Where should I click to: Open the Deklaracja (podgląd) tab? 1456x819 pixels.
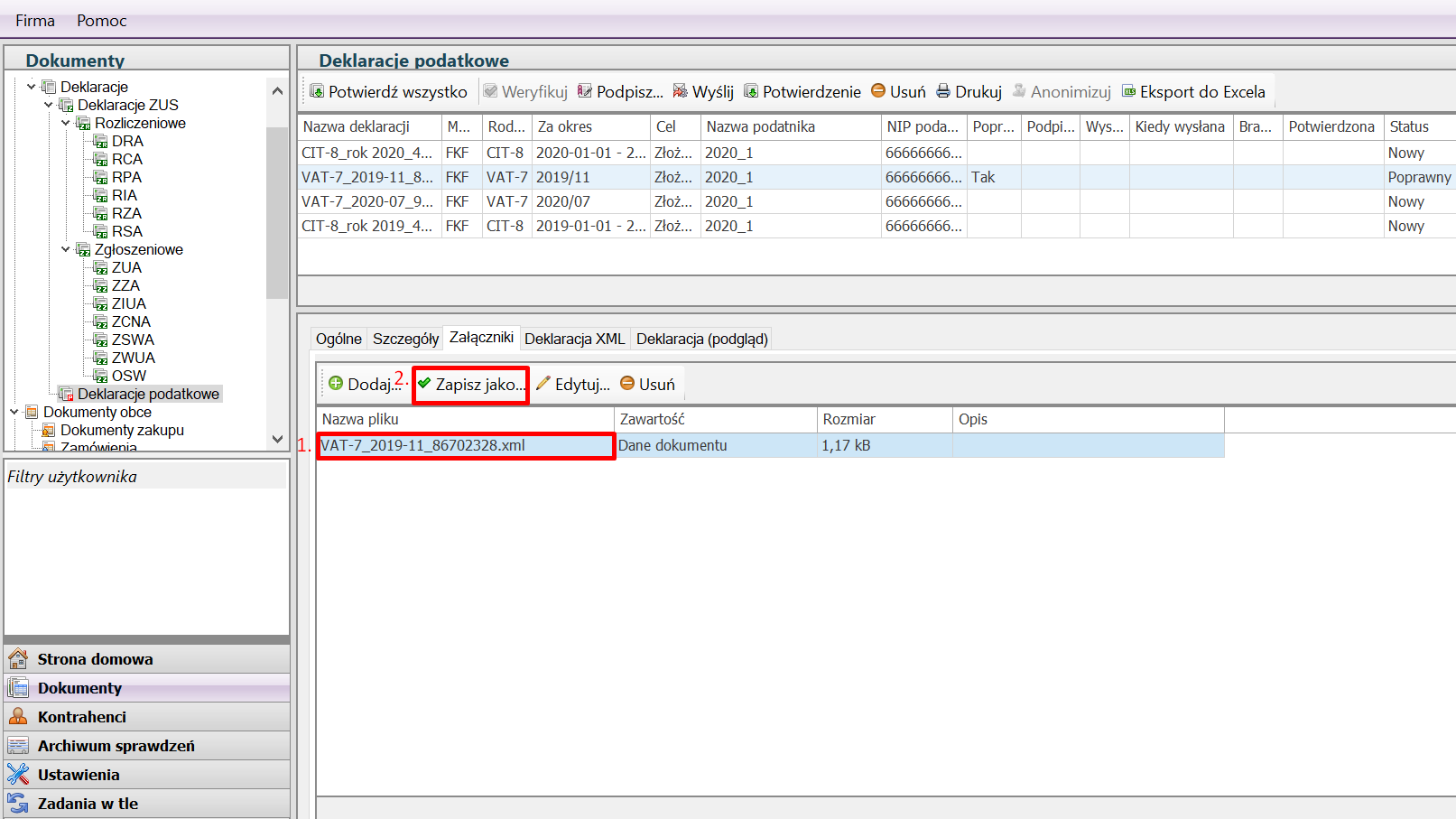[701, 339]
